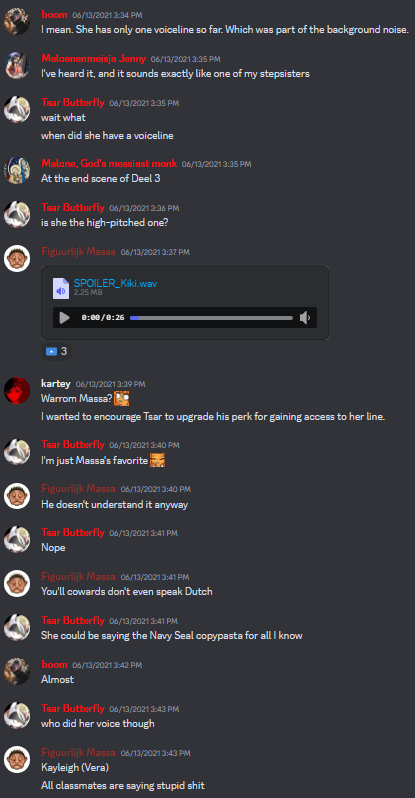Toggle the blue emoji reaction with count 3
The height and width of the screenshot is (798, 415).
click(57, 351)
